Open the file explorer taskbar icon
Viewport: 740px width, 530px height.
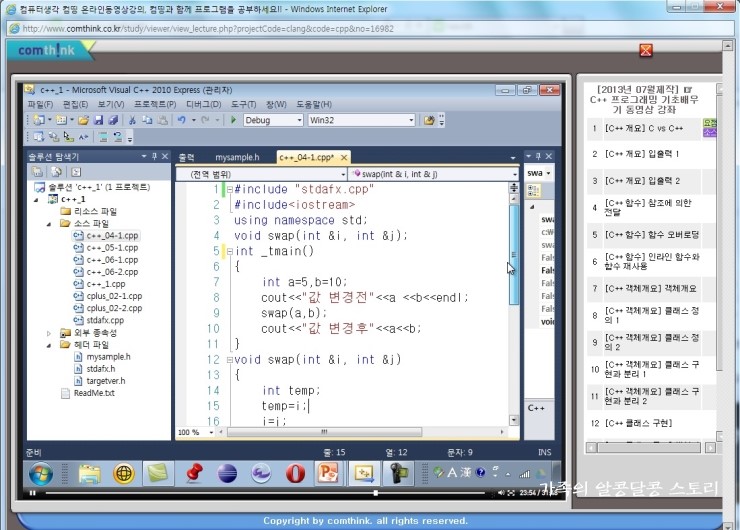90,473
